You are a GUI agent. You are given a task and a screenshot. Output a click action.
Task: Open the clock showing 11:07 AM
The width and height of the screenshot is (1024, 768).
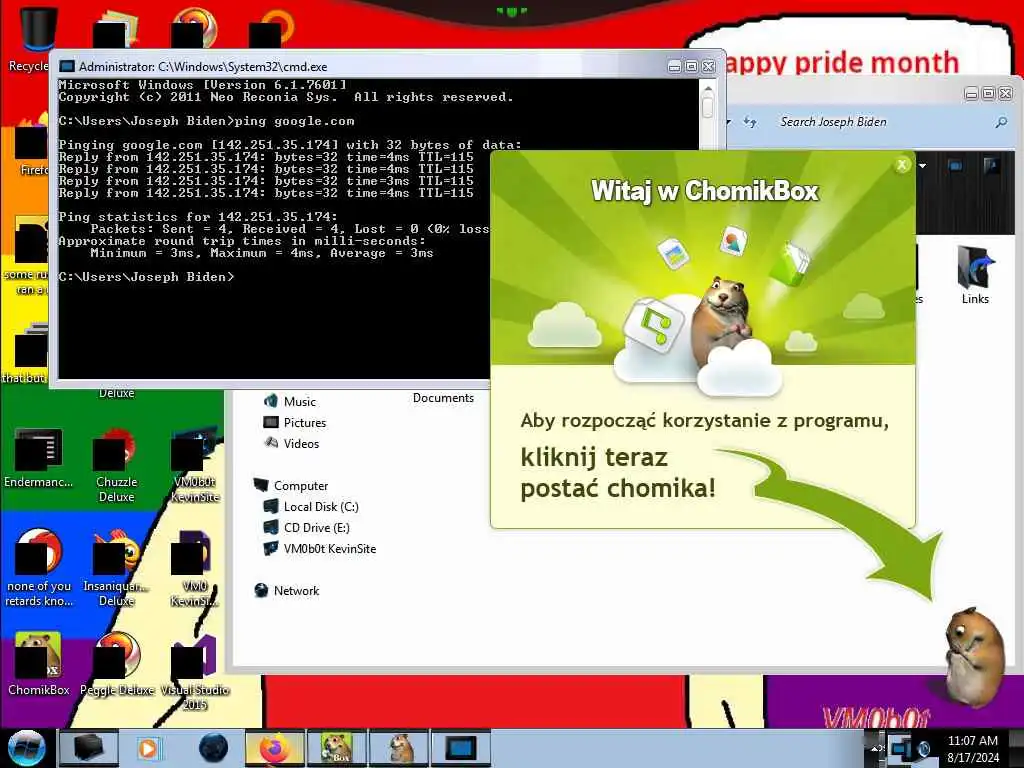[972, 748]
